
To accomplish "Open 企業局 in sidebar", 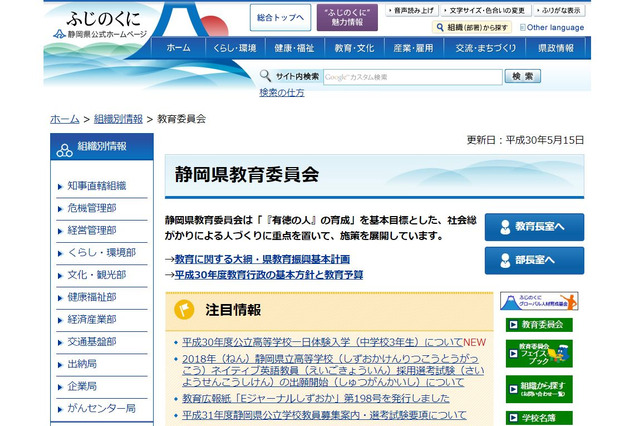I will pyautogui.click(x=82, y=386).
